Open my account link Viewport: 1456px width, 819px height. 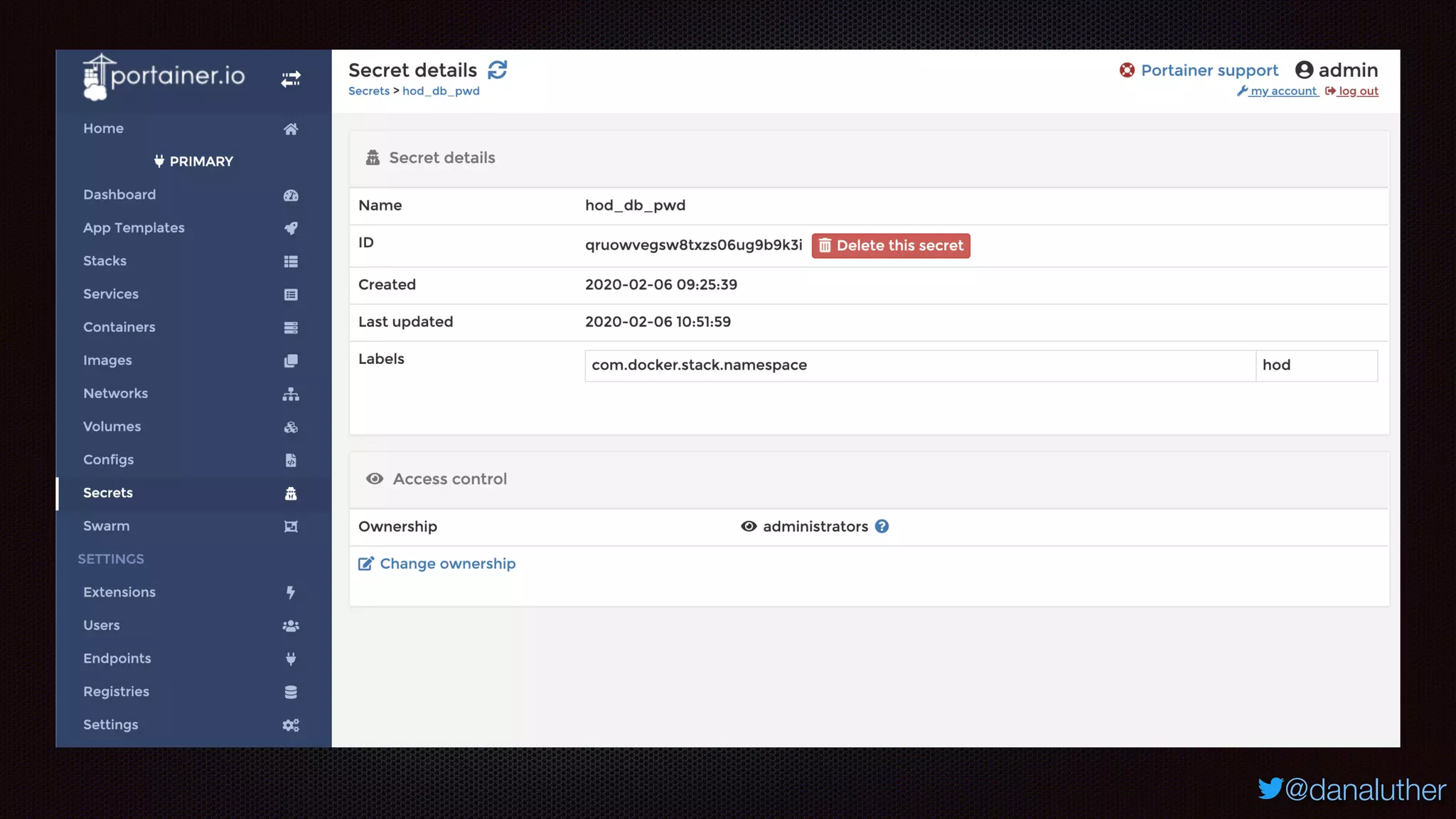tap(1283, 91)
